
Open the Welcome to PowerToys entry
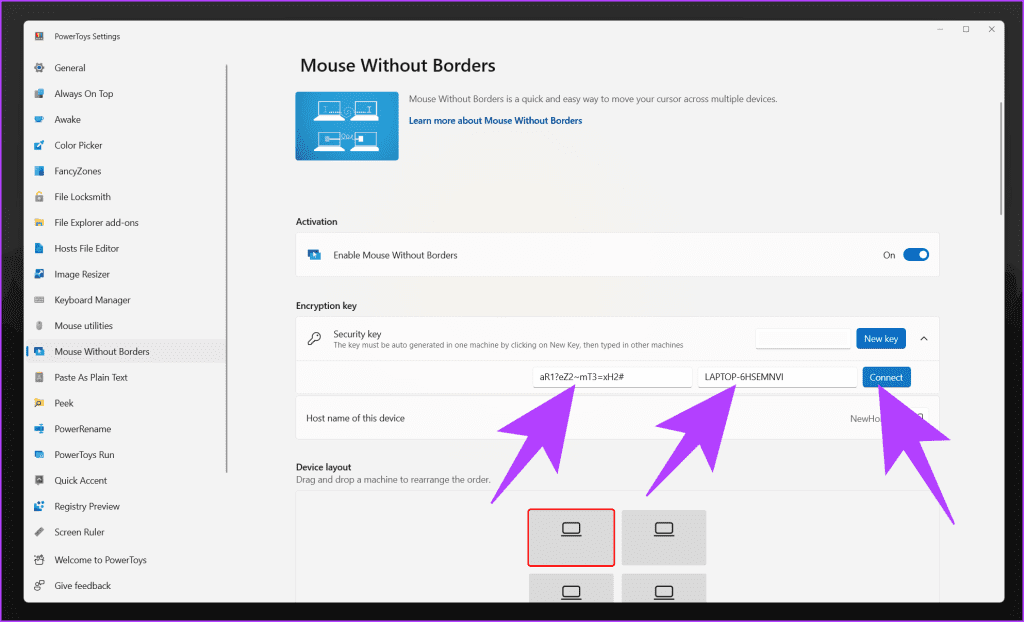pyautogui.click(x=124, y=560)
